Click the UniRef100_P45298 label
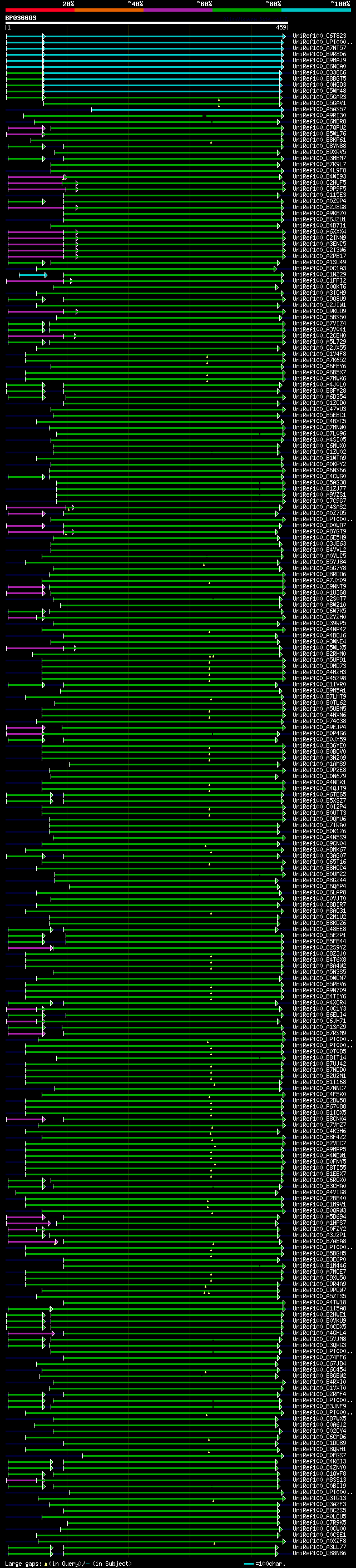Viewport: 356px width, 1568px height. pyautogui.click(x=319, y=679)
